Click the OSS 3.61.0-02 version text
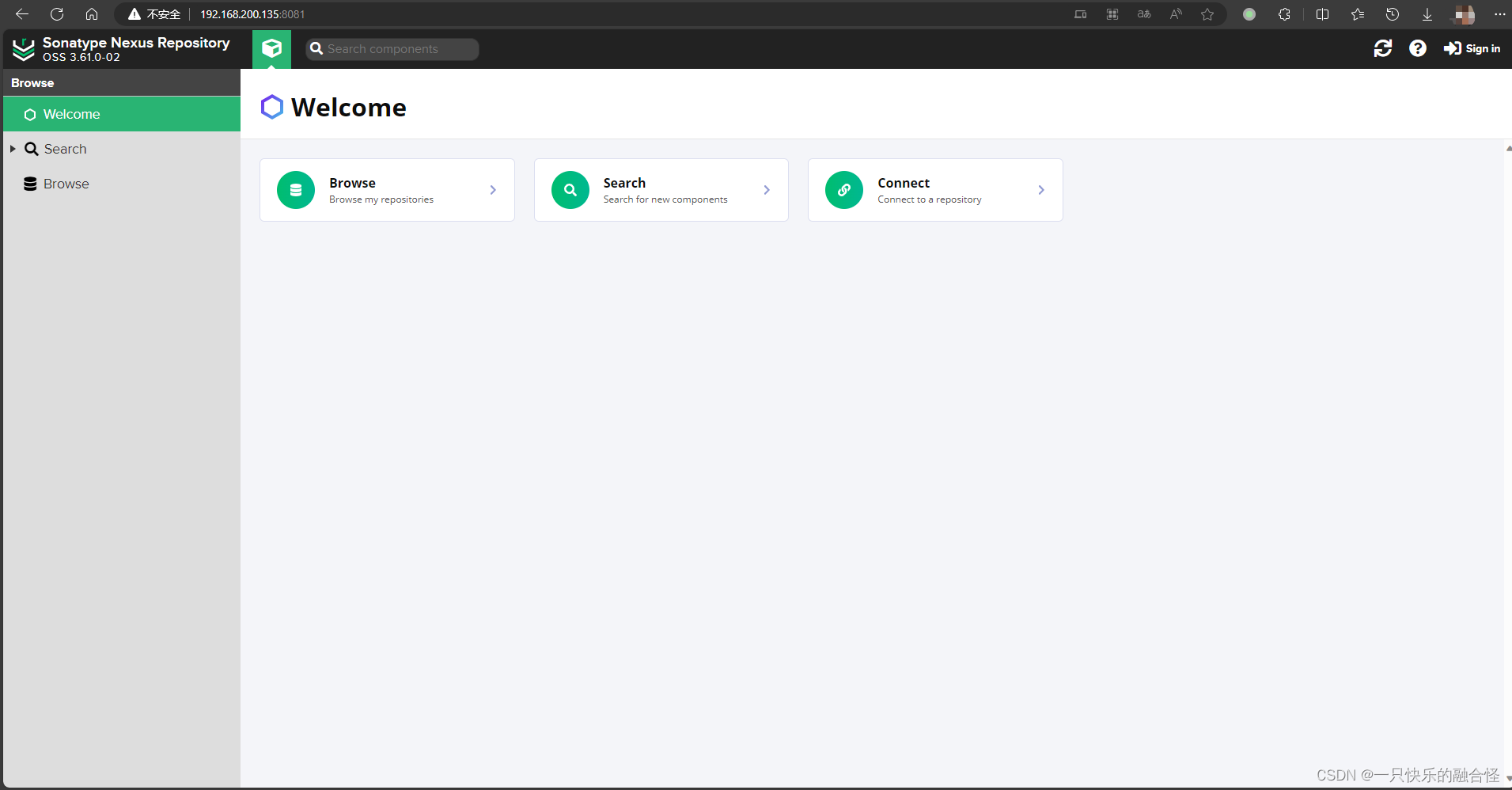This screenshot has height=790, width=1512. [81, 57]
